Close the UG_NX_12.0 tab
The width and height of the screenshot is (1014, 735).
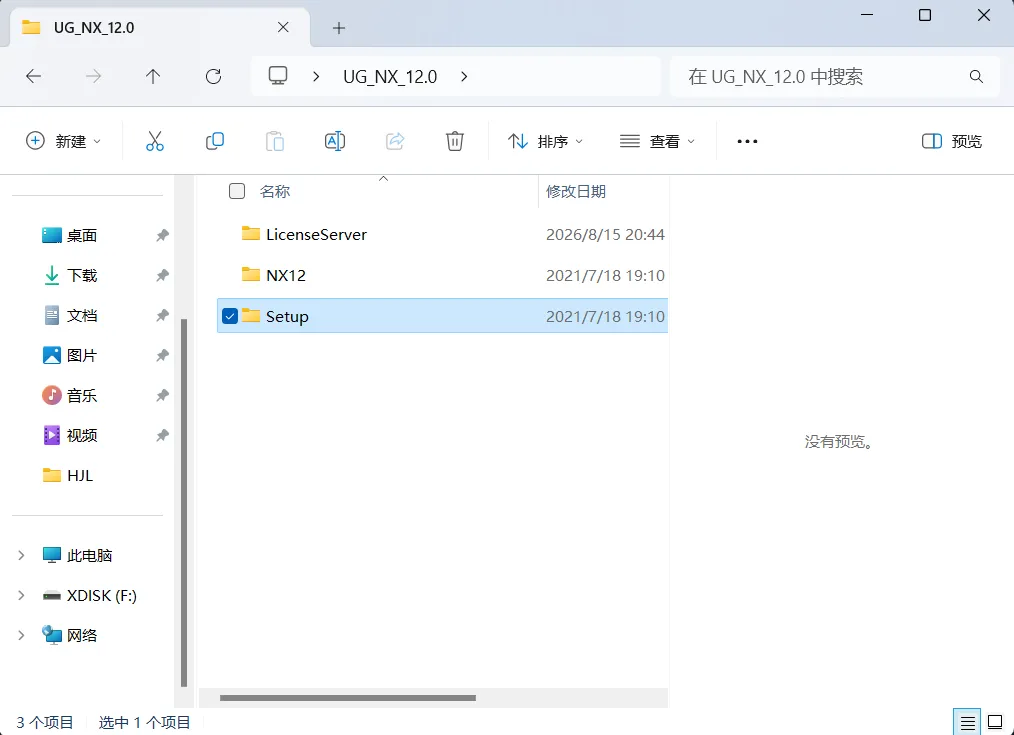[x=283, y=27]
